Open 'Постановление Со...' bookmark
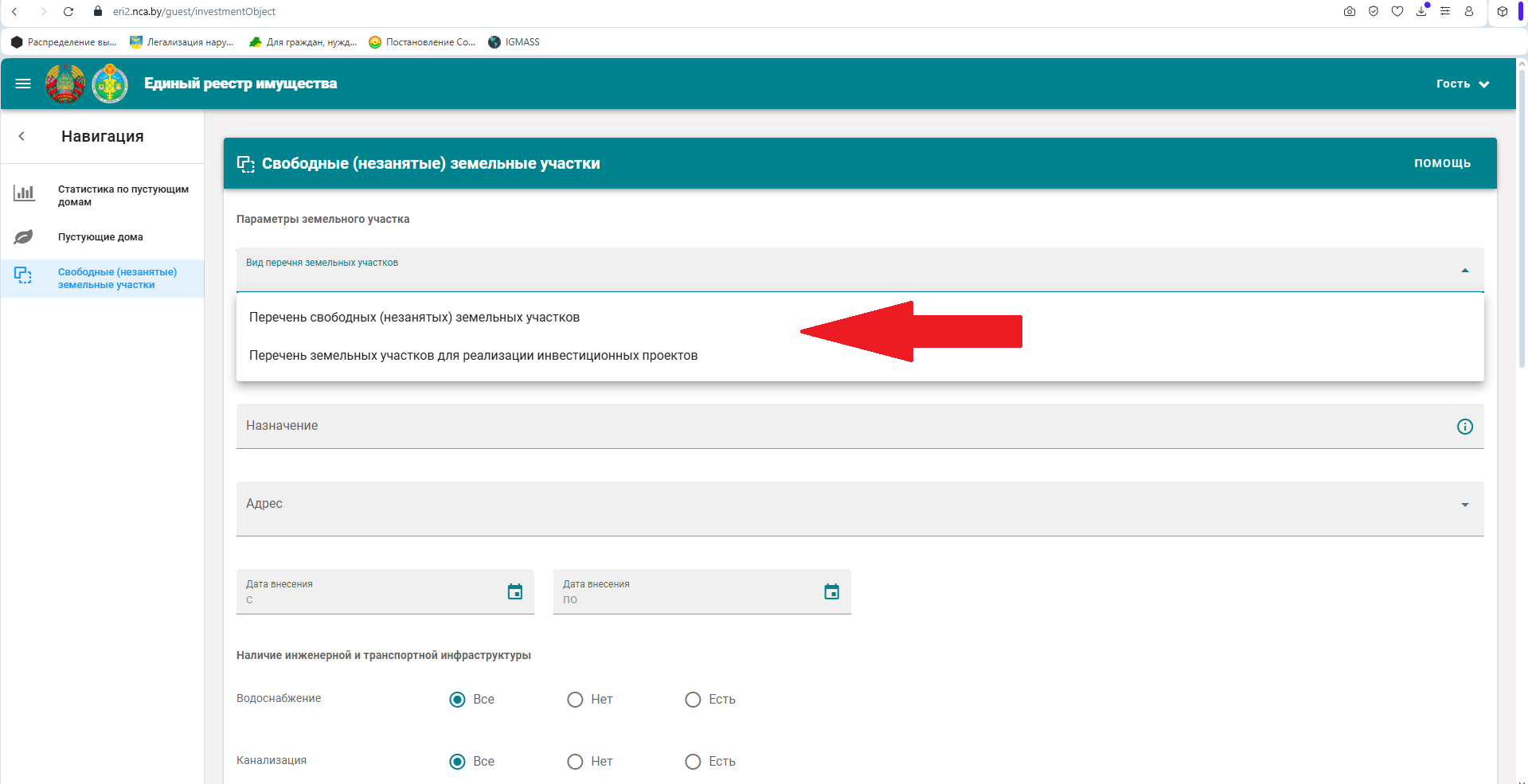 click(422, 42)
